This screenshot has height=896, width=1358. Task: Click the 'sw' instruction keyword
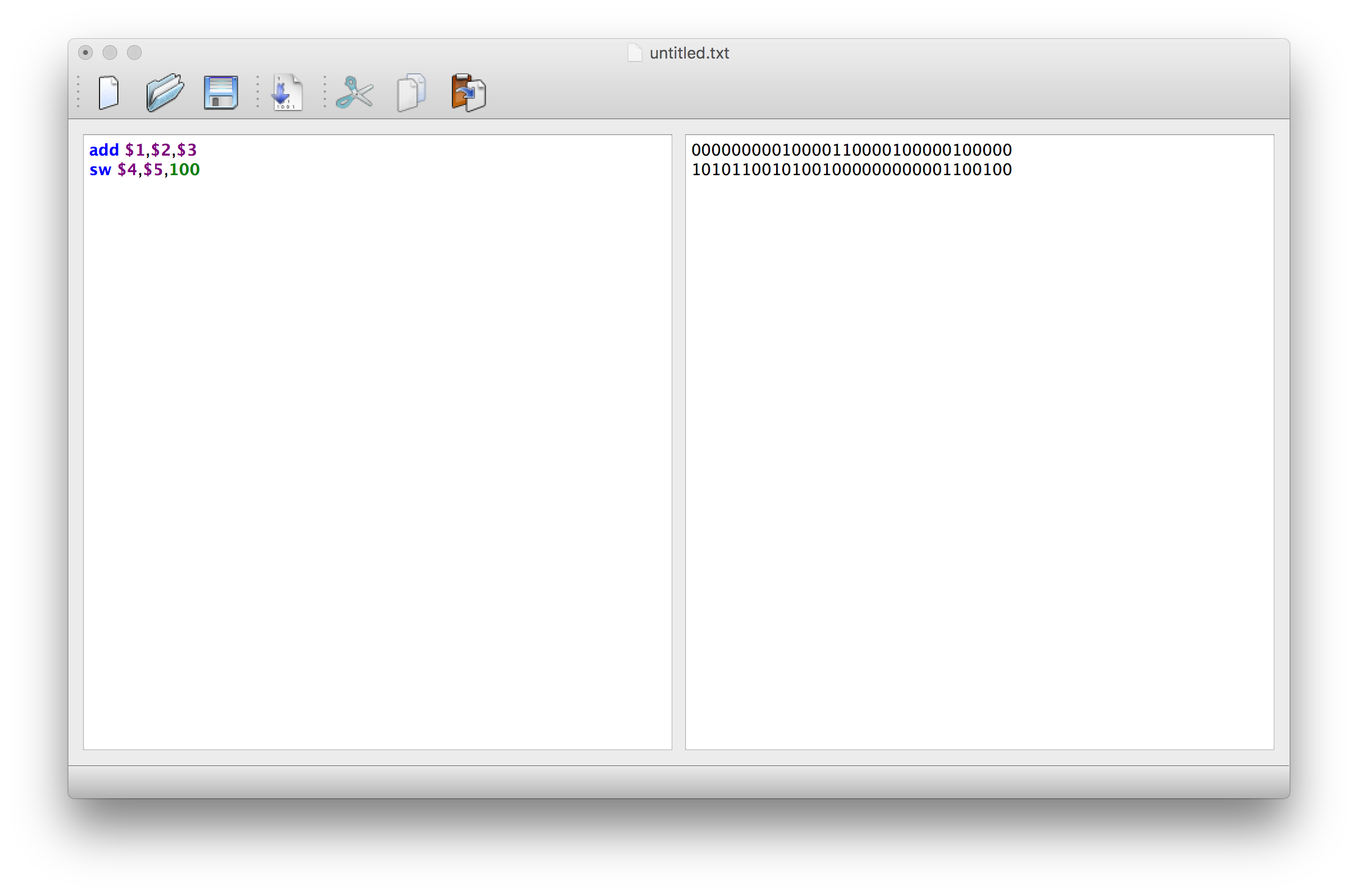coord(100,170)
